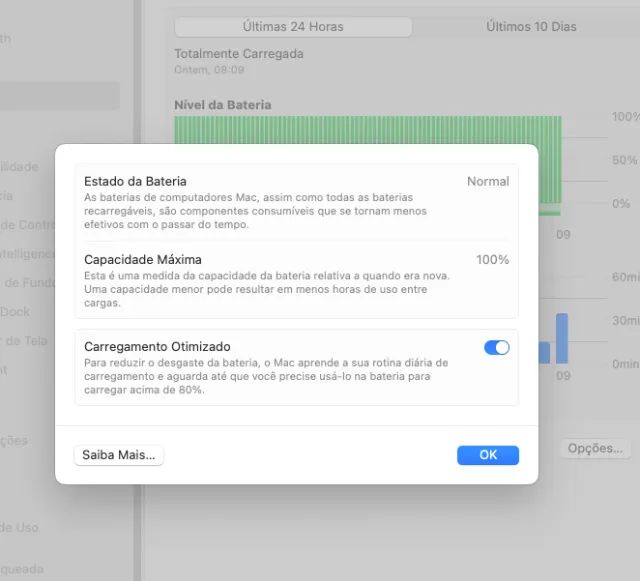
Task: Click the tall blue usage bar
Action: tap(562, 338)
